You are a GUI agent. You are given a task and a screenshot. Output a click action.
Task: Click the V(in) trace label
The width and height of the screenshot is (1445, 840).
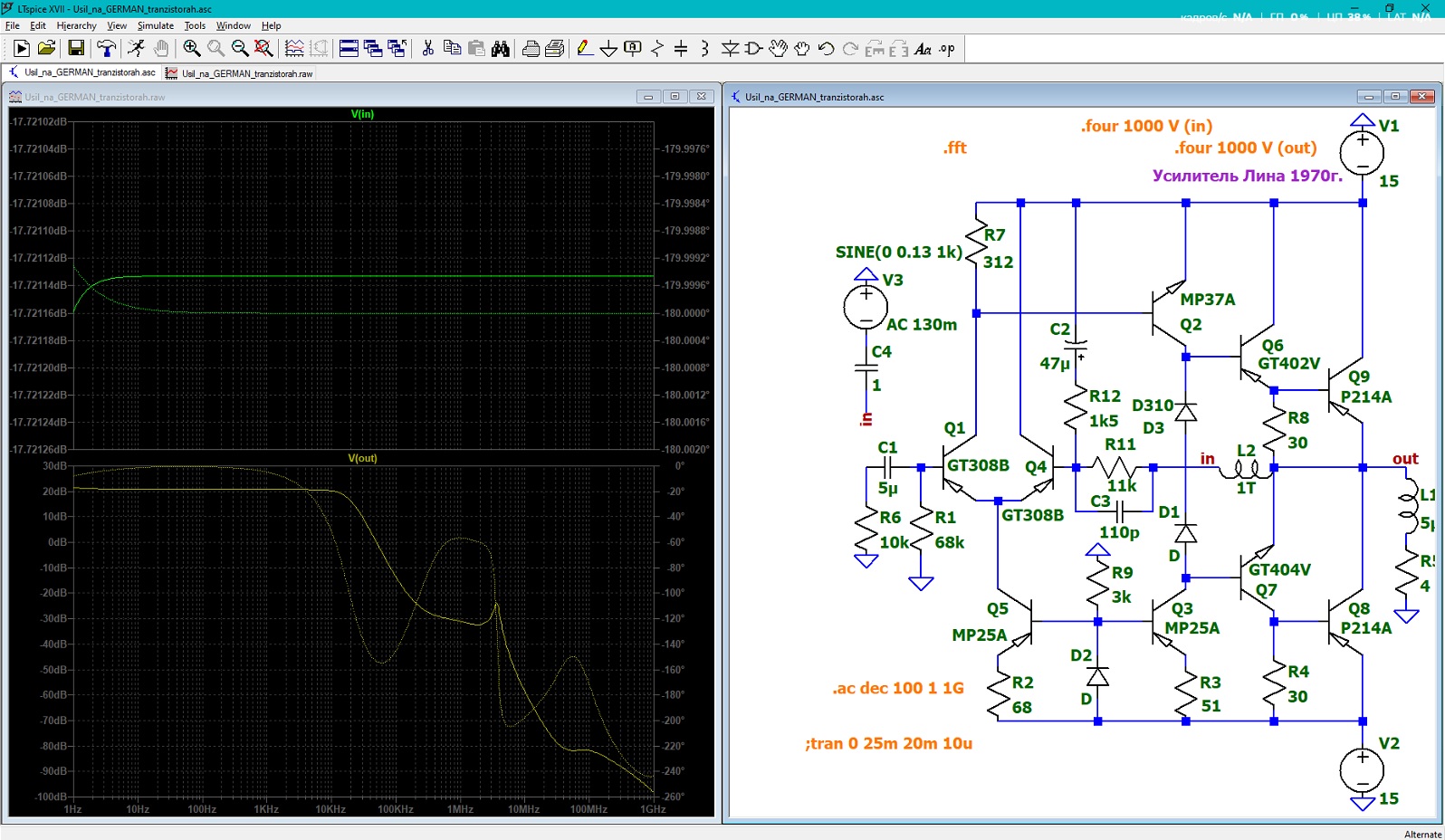tap(362, 114)
